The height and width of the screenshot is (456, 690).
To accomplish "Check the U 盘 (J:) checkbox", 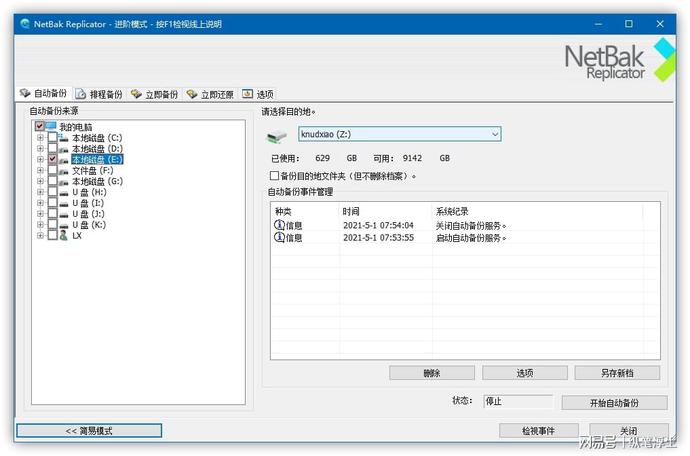I will coord(52,214).
